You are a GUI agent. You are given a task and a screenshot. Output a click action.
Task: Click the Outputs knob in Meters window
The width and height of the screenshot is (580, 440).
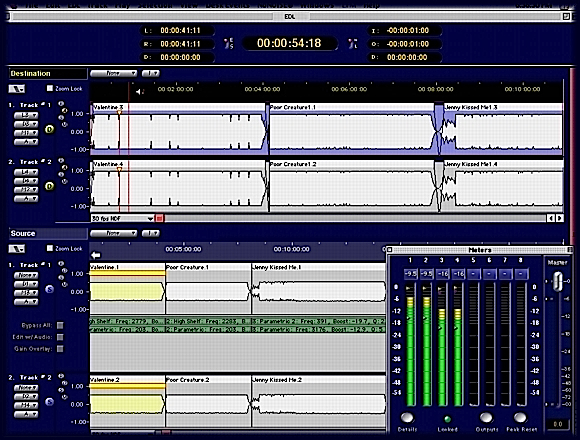(486, 417)
